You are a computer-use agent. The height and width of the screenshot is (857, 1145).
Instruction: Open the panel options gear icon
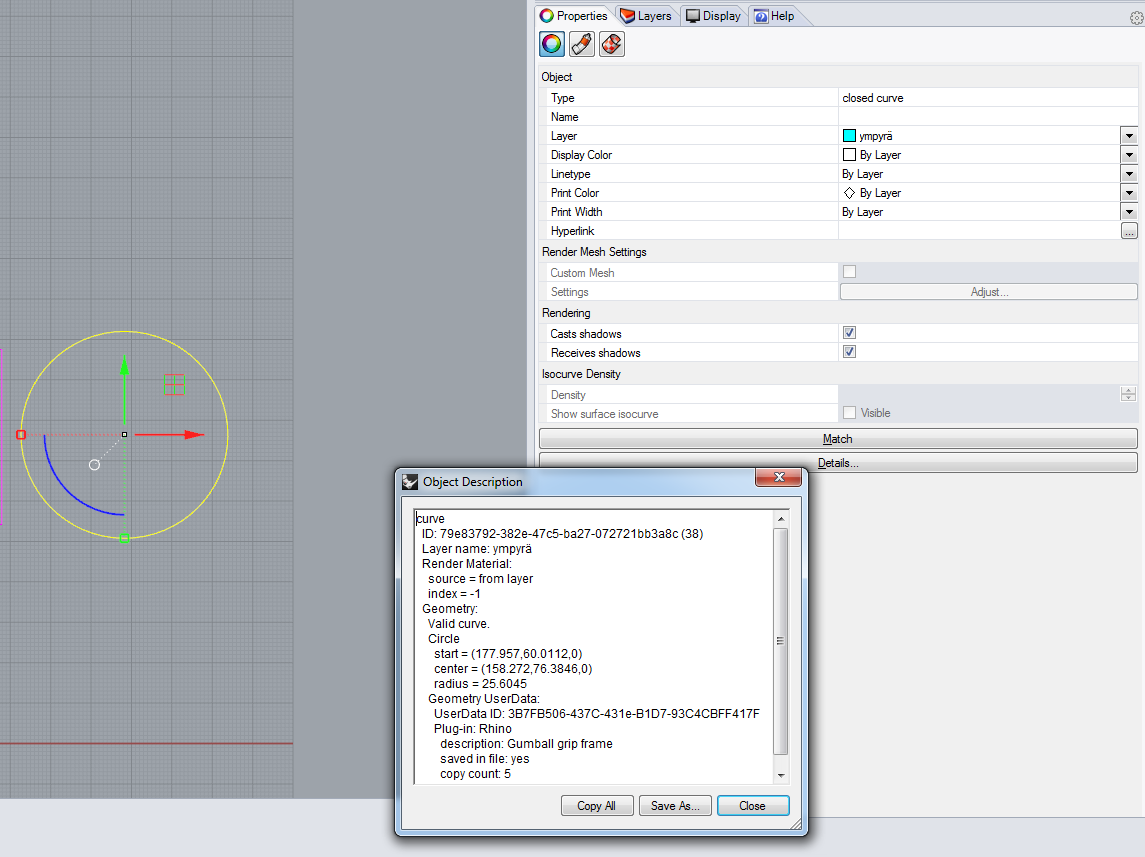(1137, 18)
